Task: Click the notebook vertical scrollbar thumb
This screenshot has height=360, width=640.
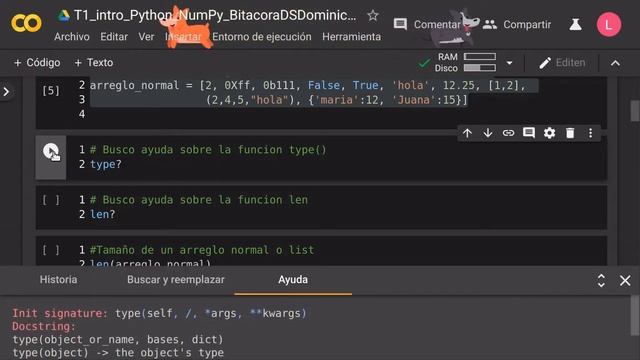Action: [x=635, y=111]
